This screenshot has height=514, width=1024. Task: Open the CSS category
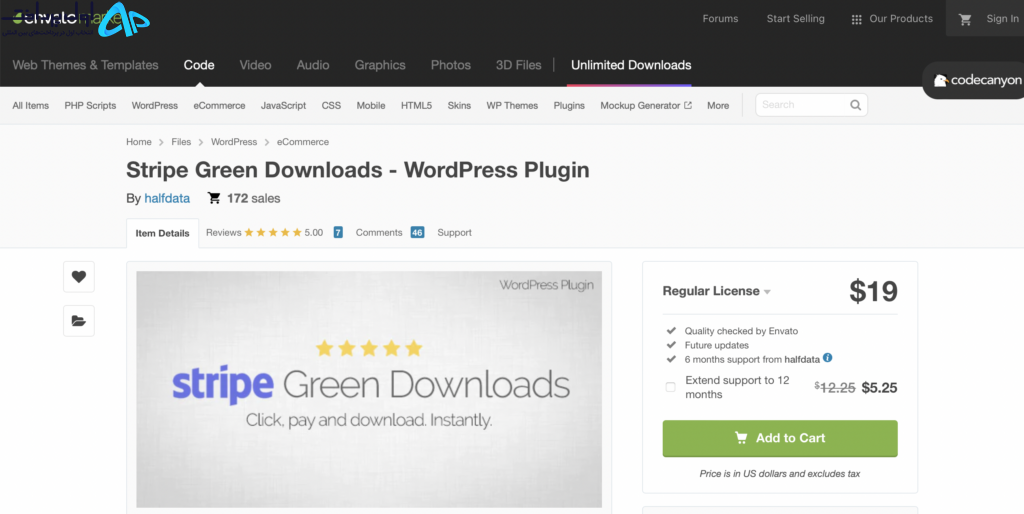tap(331, 105)
